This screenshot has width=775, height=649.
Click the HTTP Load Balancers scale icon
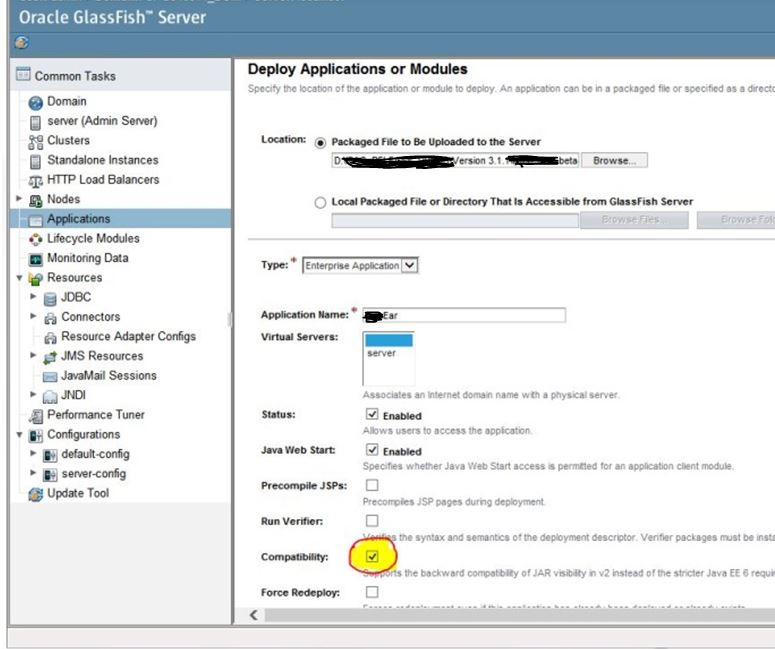pyautogui.click(x=36, y=181)
